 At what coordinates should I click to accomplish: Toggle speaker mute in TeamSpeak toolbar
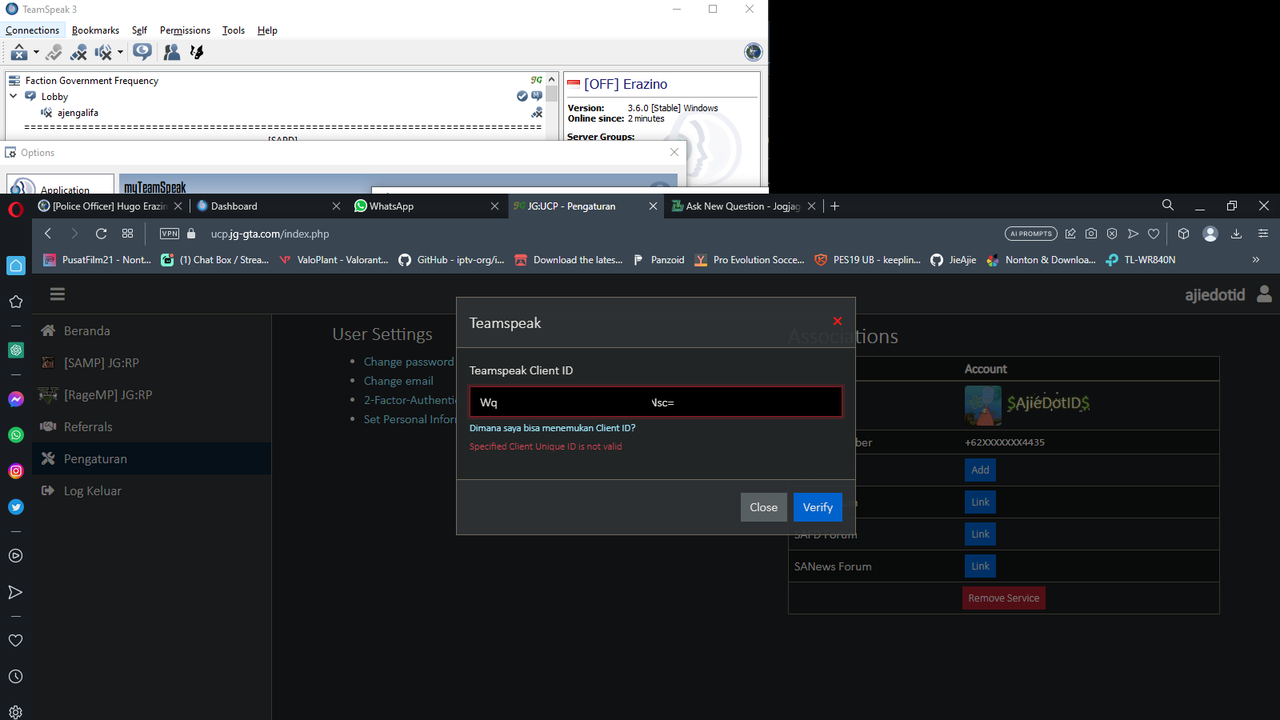click(x=103, y=52)
